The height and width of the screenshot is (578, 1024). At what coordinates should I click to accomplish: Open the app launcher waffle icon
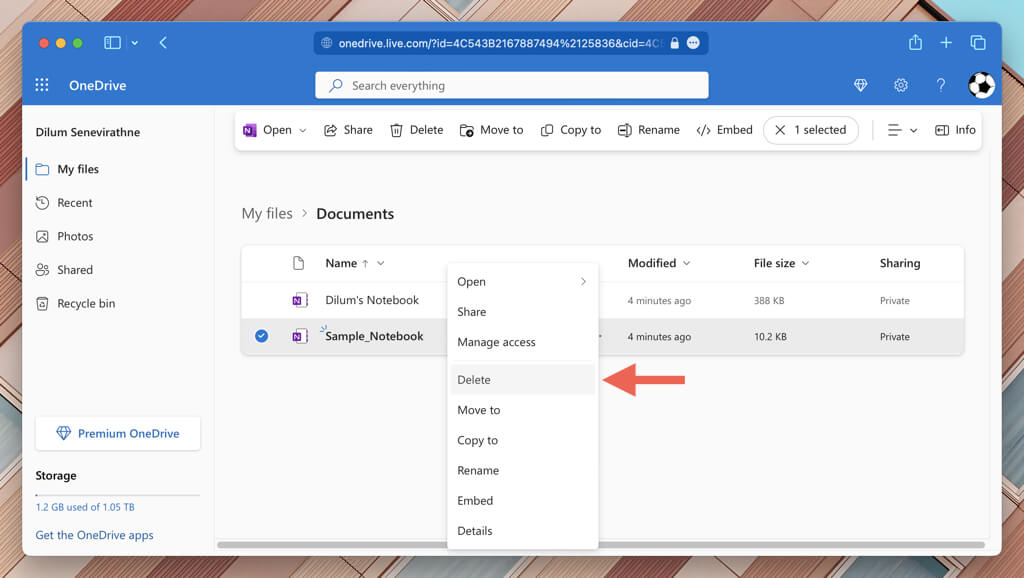42,86
